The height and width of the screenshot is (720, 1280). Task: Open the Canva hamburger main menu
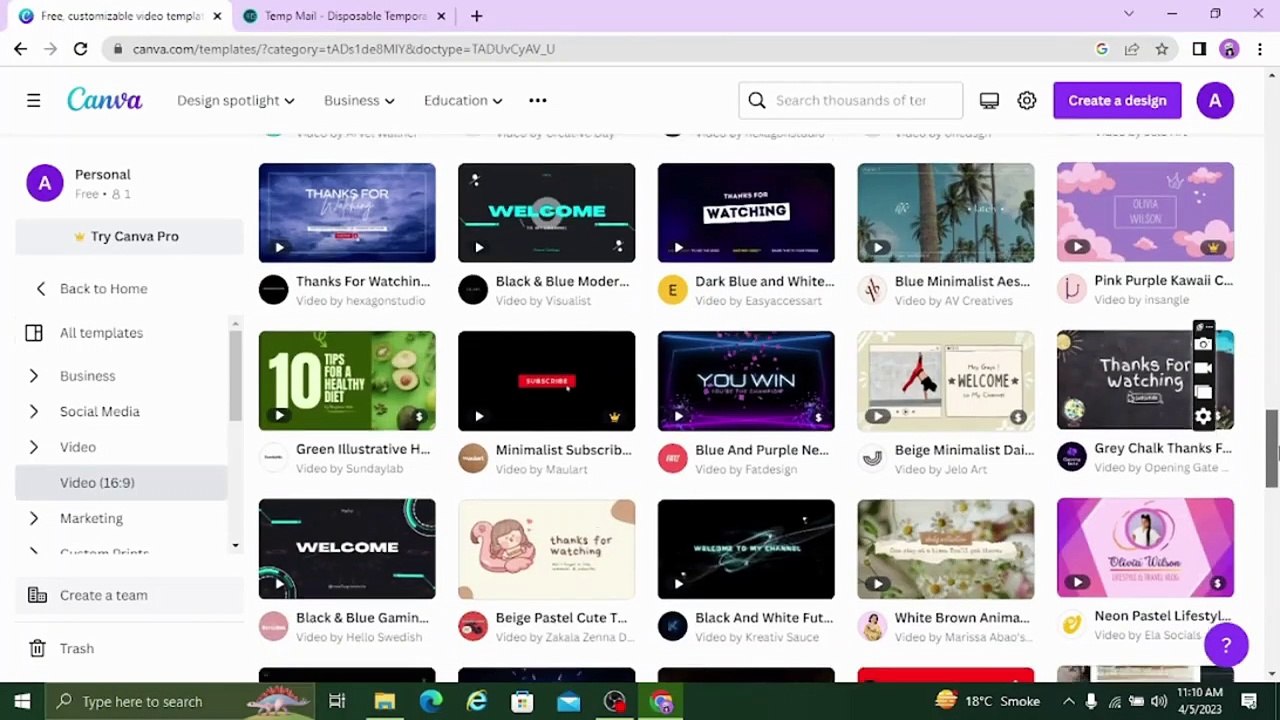coord(33,100)
